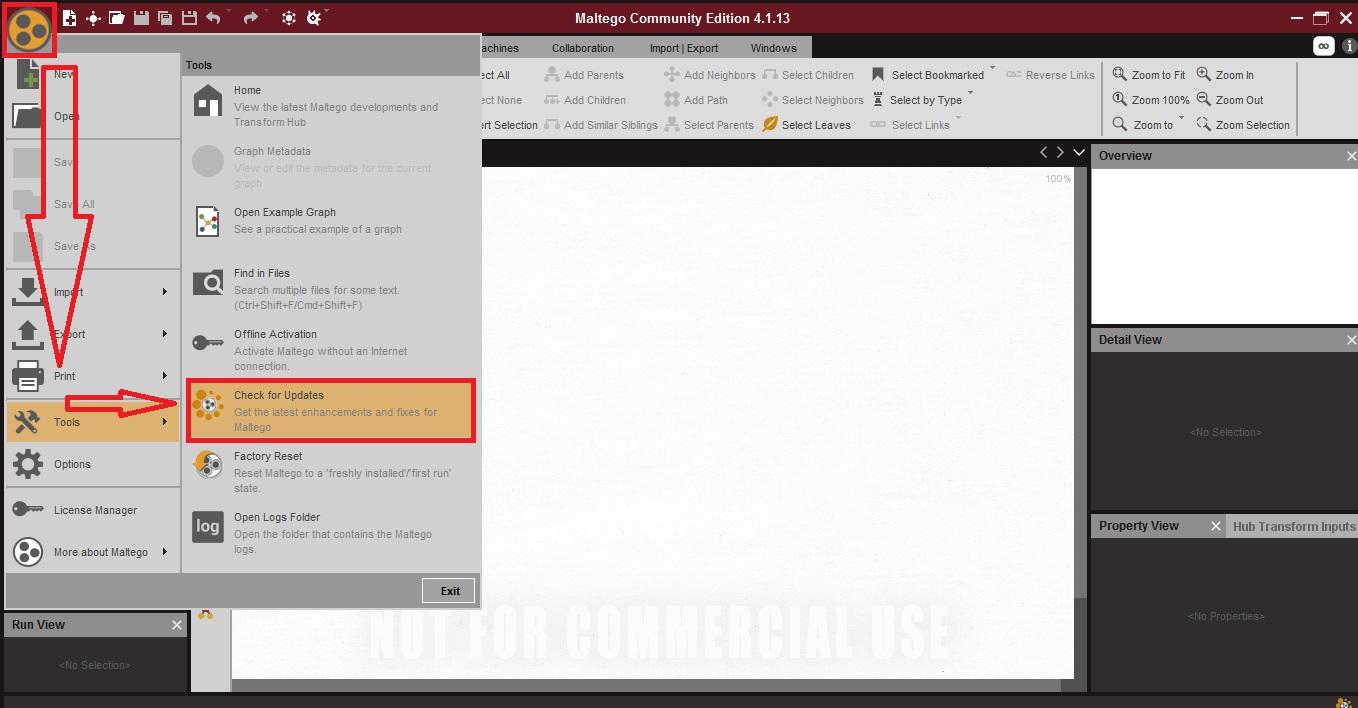
Task: Open the Export submenu
Action: click(92, 334)
